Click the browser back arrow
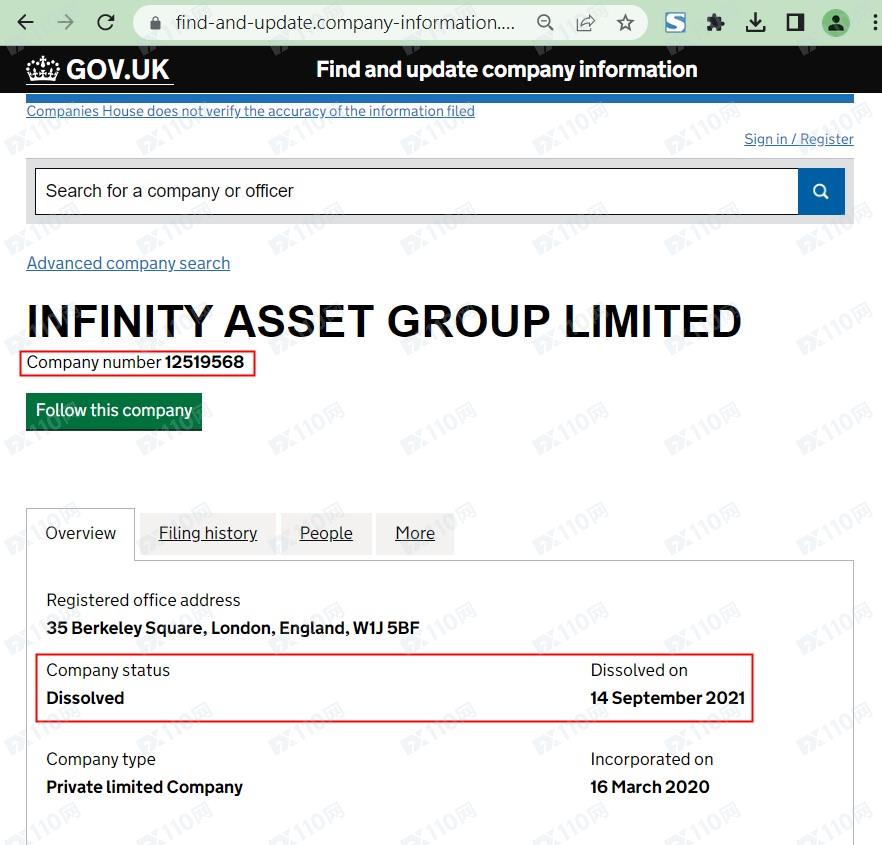The height and width of the screenshot is (845, 882). pyautogui.click(x=25, y=22)
